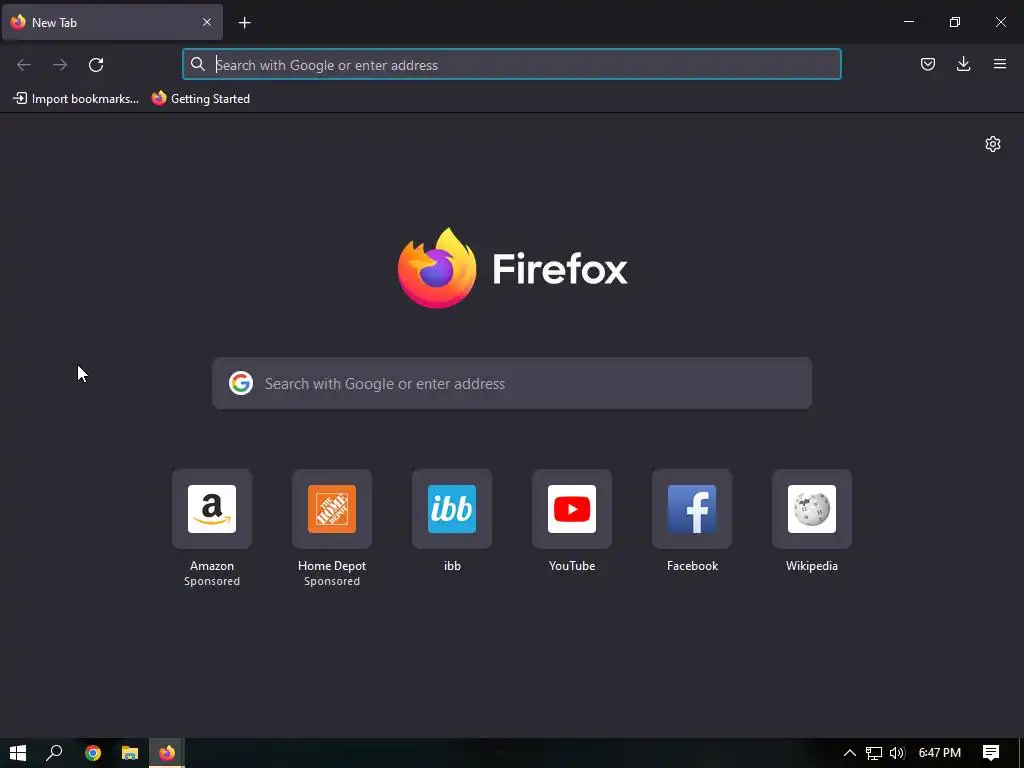Open the Downloads panel icon

pos(963,64)
